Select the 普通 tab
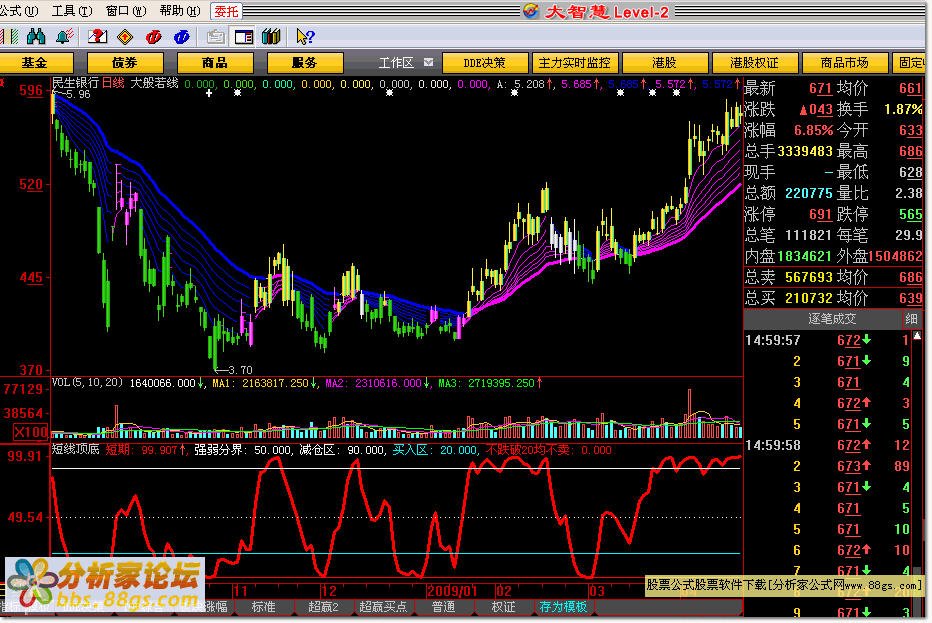 click(x=443, y=607)
